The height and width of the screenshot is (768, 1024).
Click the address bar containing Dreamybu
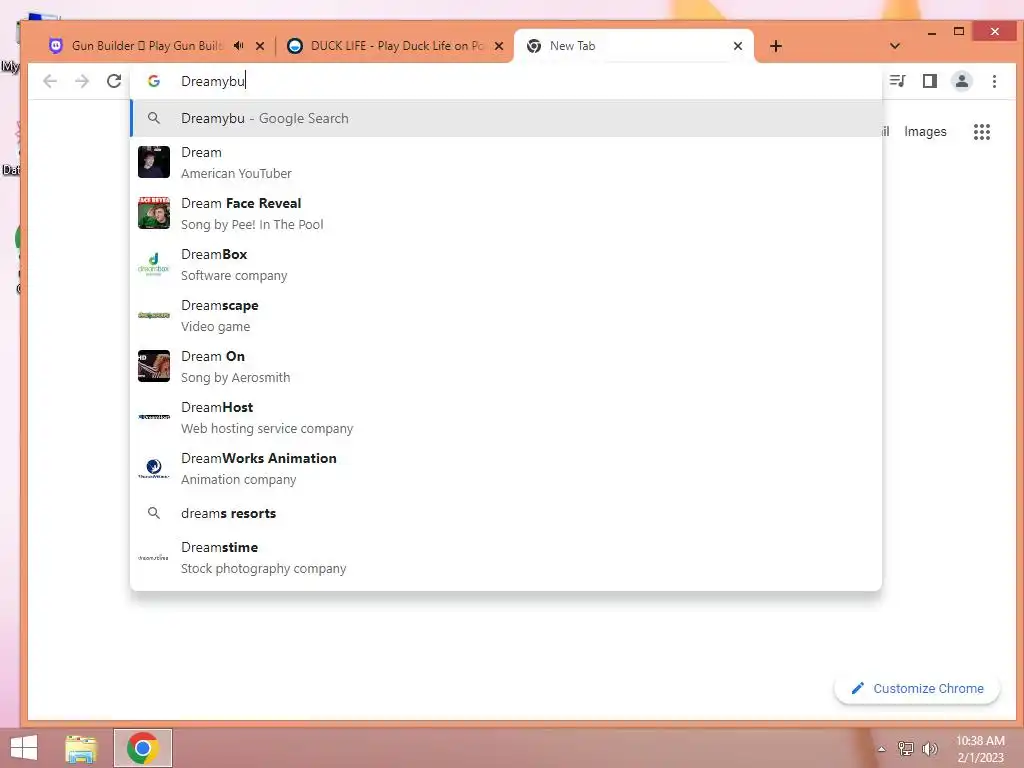pyautogui.click(x=506, y=81)
